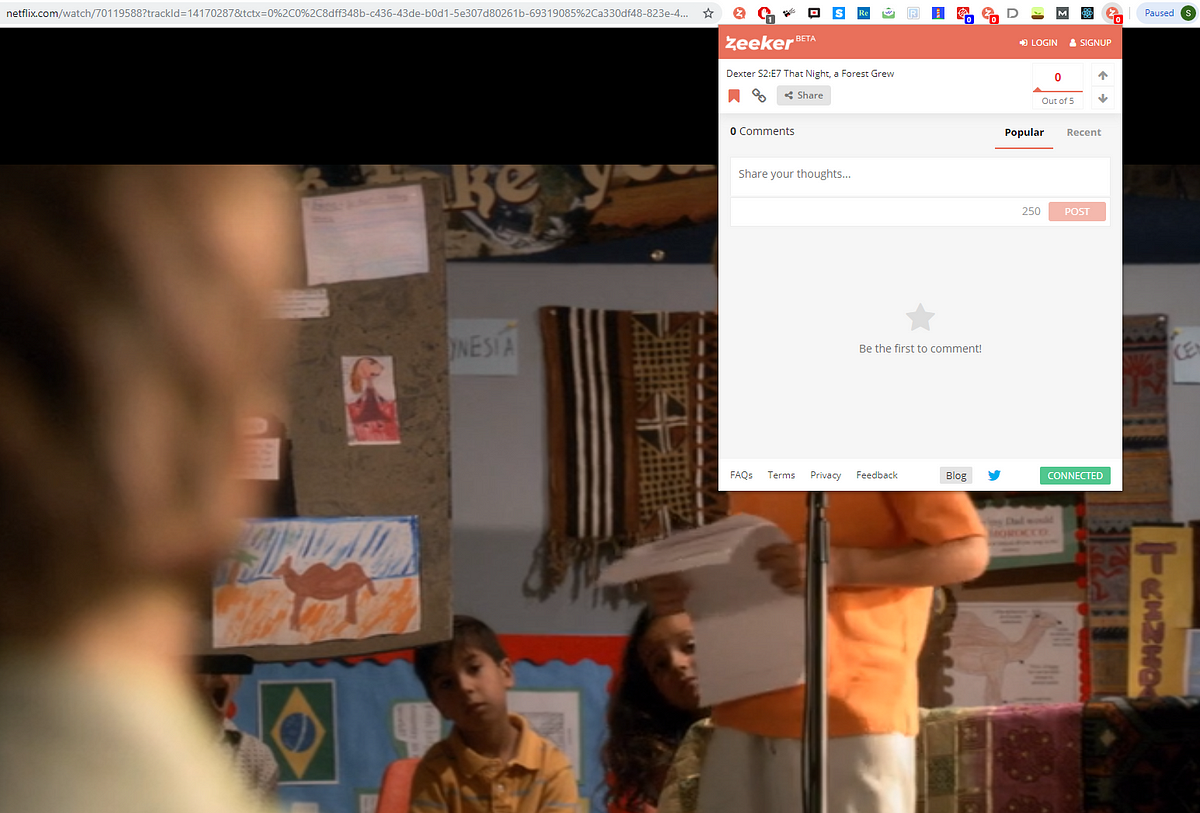Toggle the red bookmark icon for Dexter episode
This screenshot has width=1200, height=813.
[x=734, y=96]
